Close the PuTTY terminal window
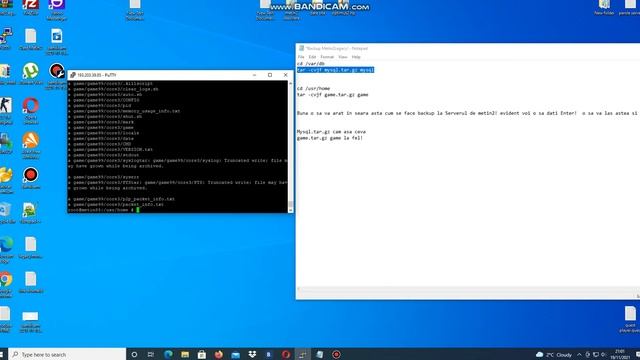The height and width of the screenshot is (360, 640). coord(285,75)
